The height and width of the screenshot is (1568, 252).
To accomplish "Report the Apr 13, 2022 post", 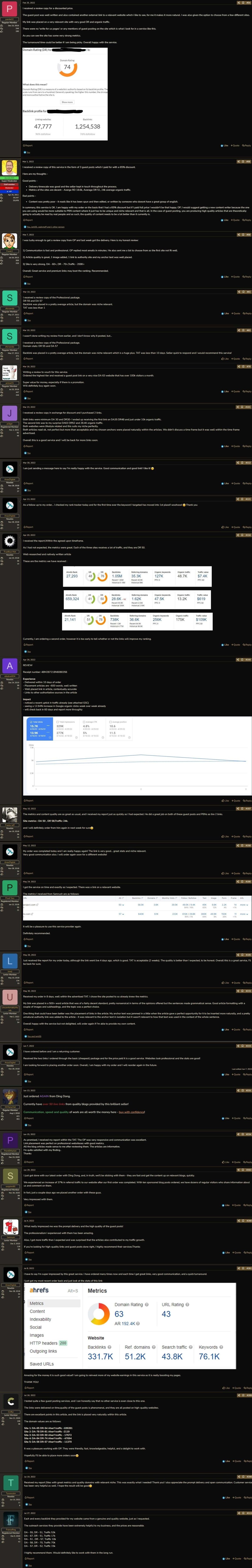I will (28, 527).
